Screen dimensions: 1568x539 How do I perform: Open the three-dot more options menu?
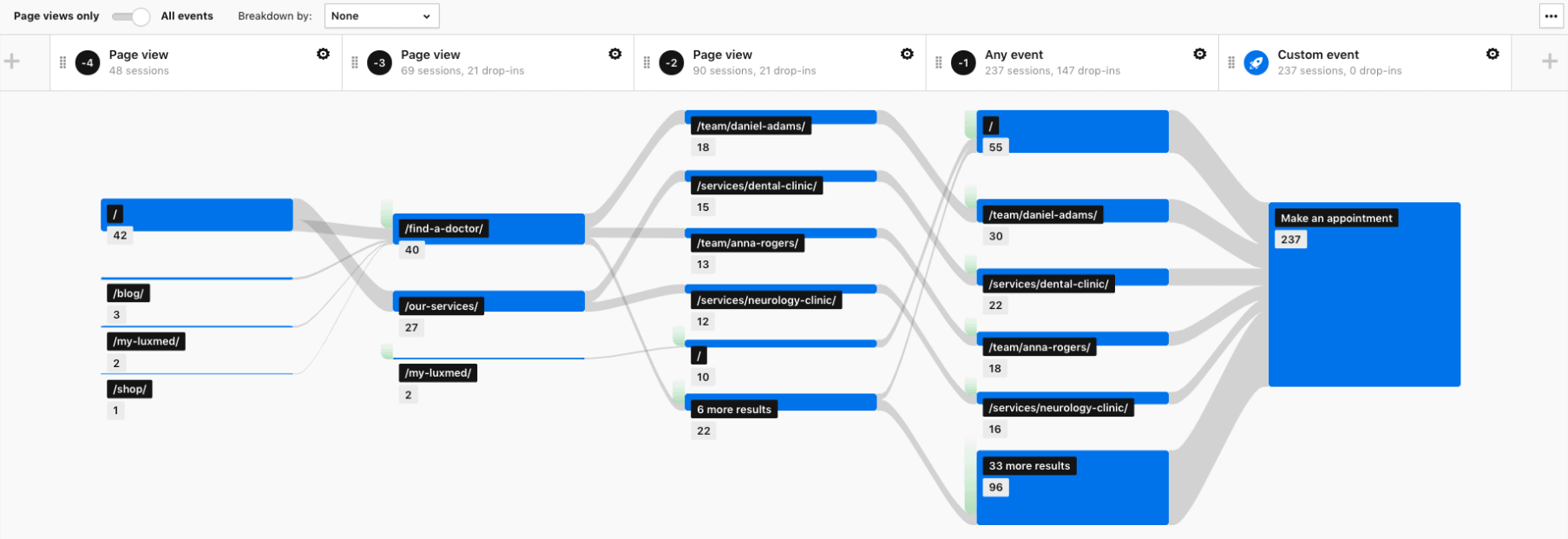click(x=1551, y=16)
